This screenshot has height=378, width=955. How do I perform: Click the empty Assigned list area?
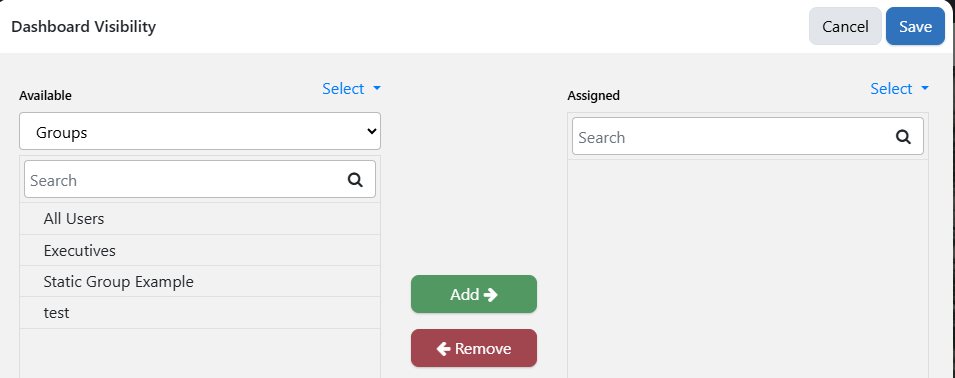tap(748, 268)
